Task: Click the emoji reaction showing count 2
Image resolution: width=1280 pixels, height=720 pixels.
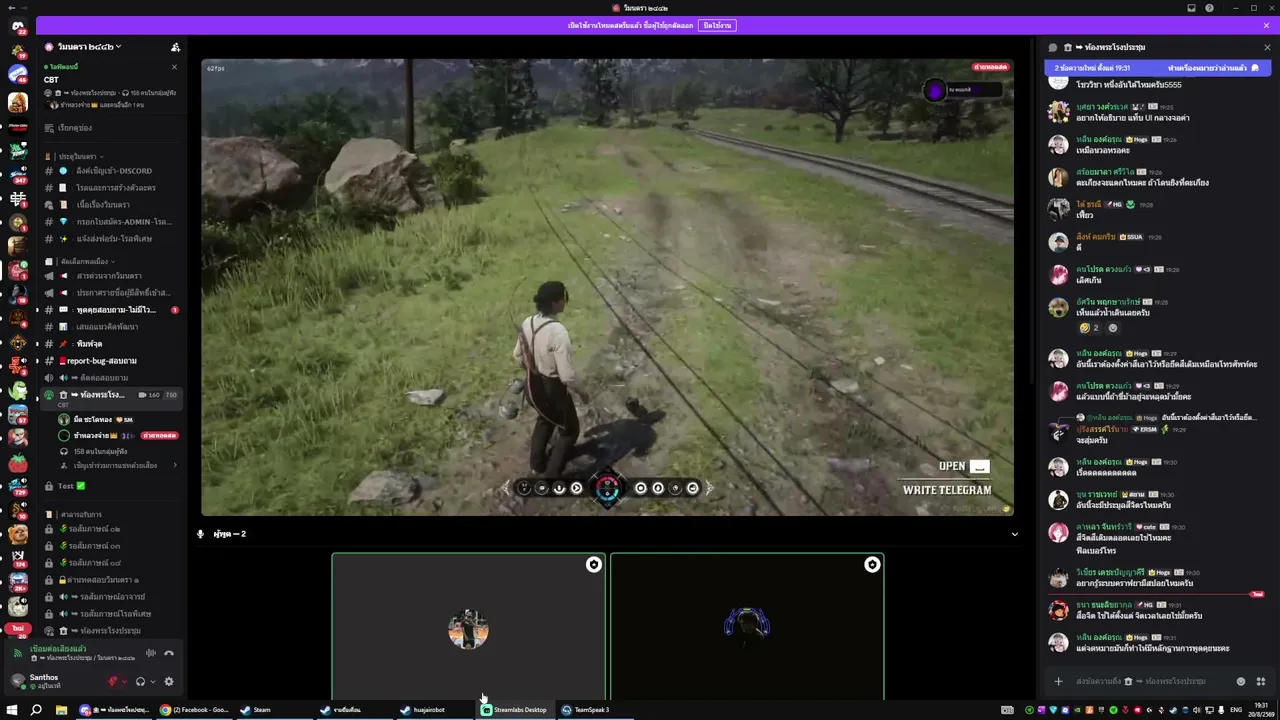Action: tap(1089, 328)
